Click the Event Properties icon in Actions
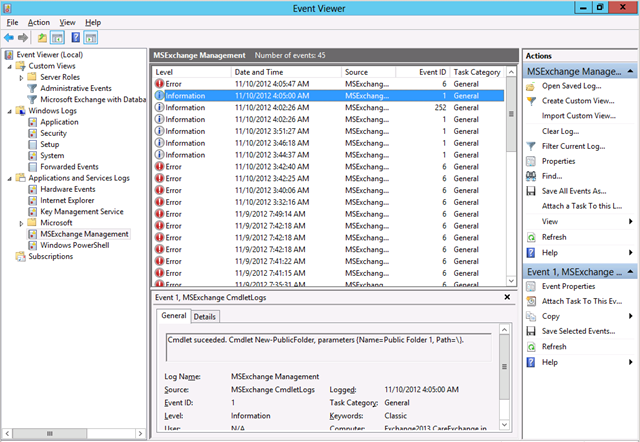This screenshot has width=640, height=442. pos(531,287)
